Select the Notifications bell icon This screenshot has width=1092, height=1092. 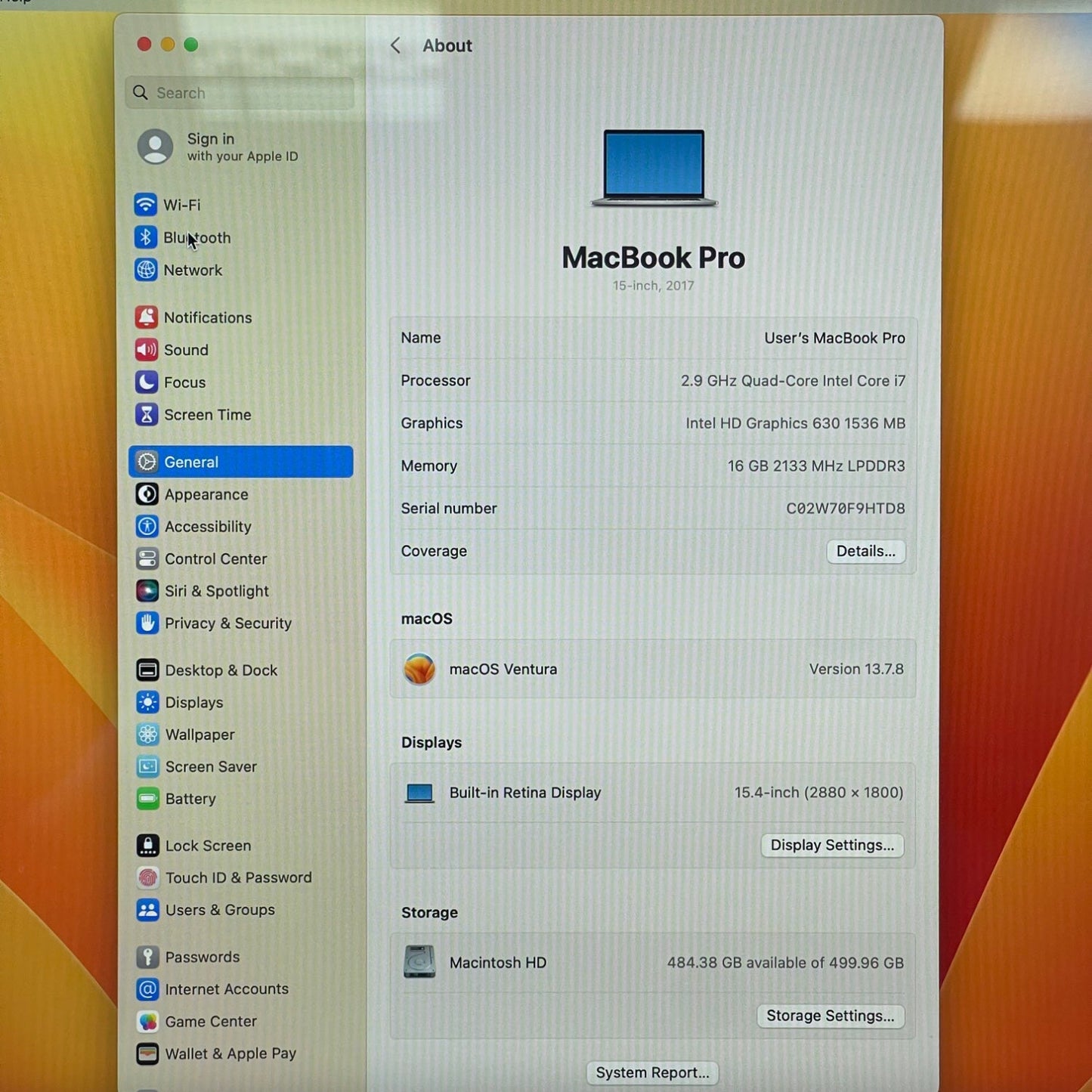[147, 317]
